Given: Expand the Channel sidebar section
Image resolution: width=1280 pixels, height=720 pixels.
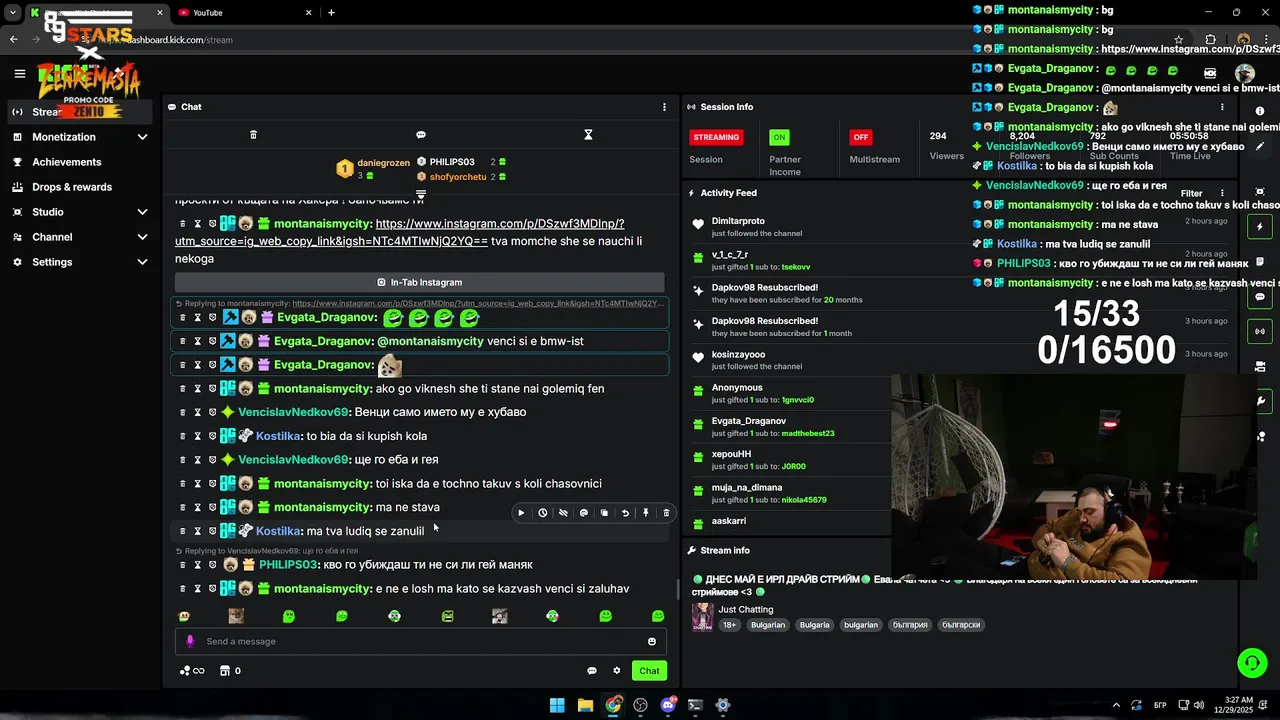Looking at the screenshot, I should click(142, 237).
